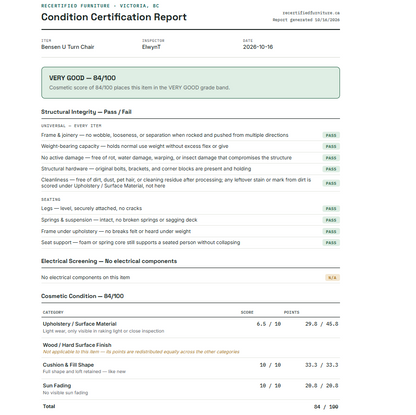Viewport: 416px width, 415px height.
Task: Select the inspector name 'ElwynT'
Action: pyautogui.click(x=151, y=47)
